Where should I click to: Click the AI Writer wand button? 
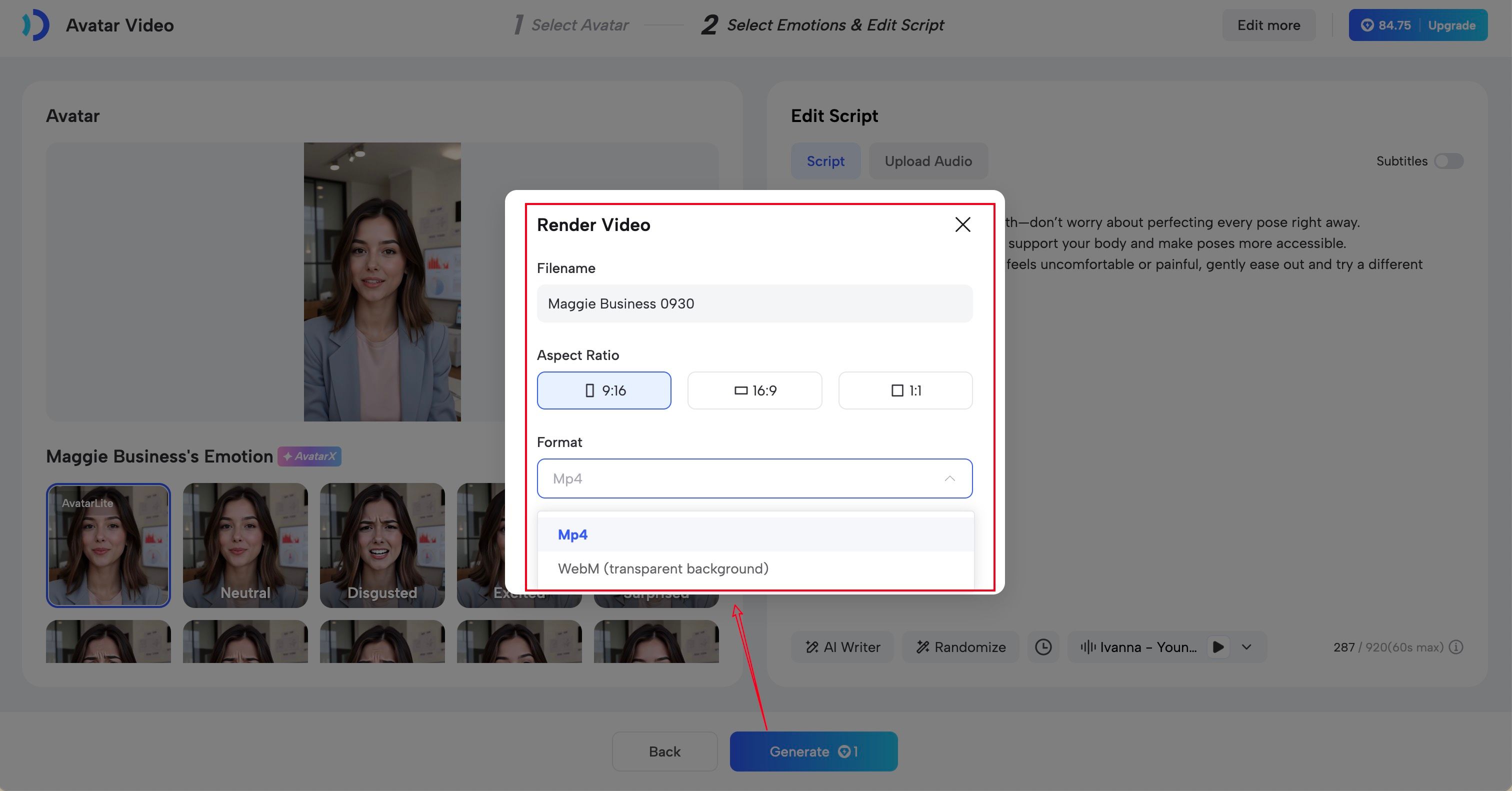tap(842, 646)
